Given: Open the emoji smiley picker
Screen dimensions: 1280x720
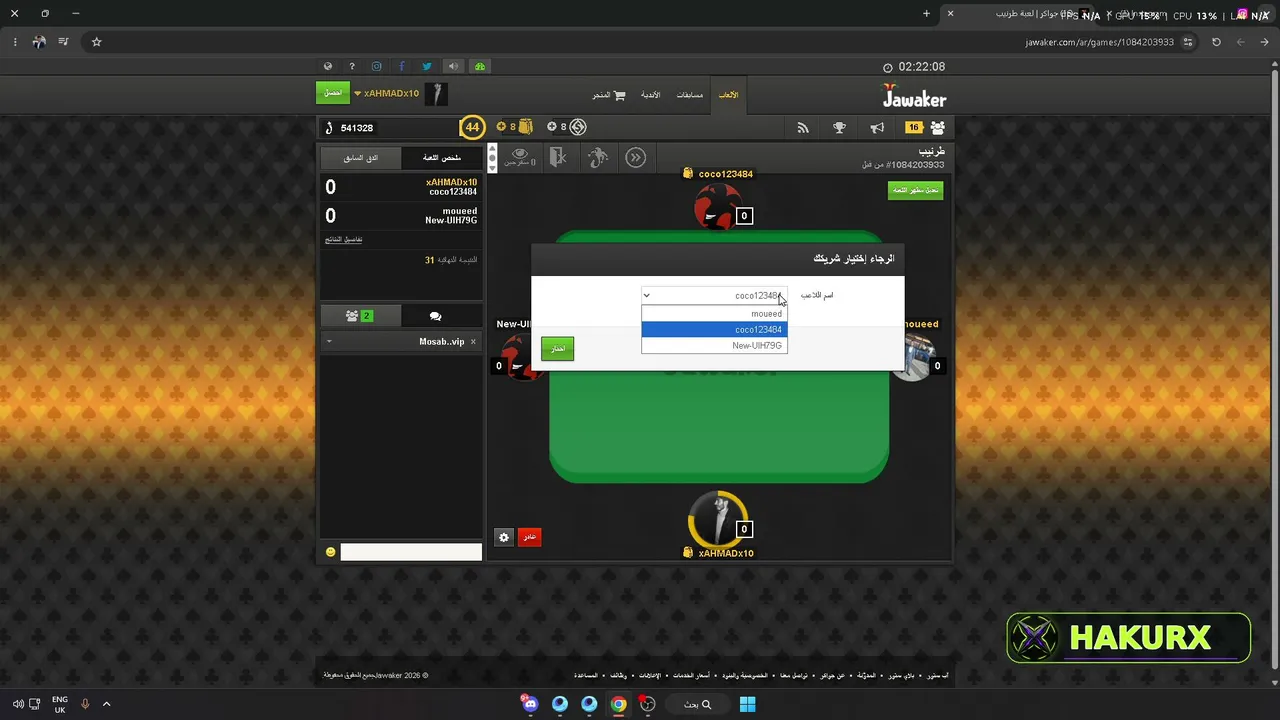Looking at the screenshot, I should coord(331,552).
